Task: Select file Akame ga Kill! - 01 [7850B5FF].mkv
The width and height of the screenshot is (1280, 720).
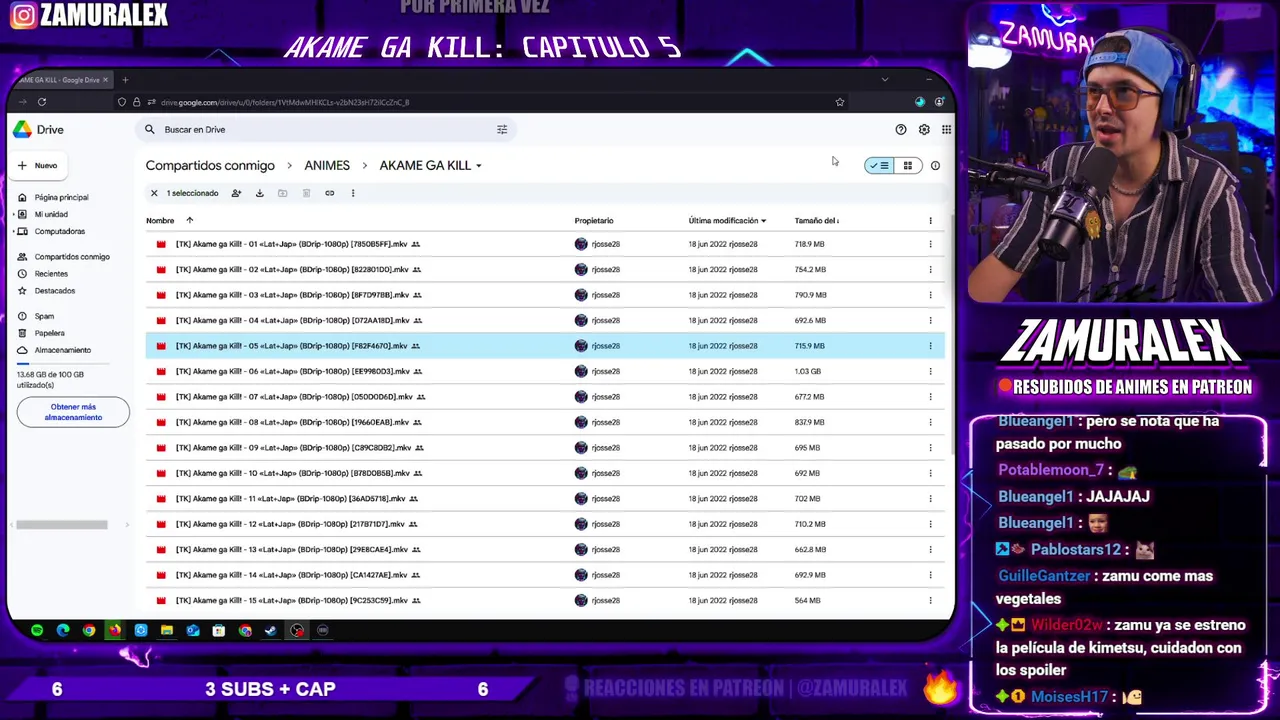Action: 545,244
